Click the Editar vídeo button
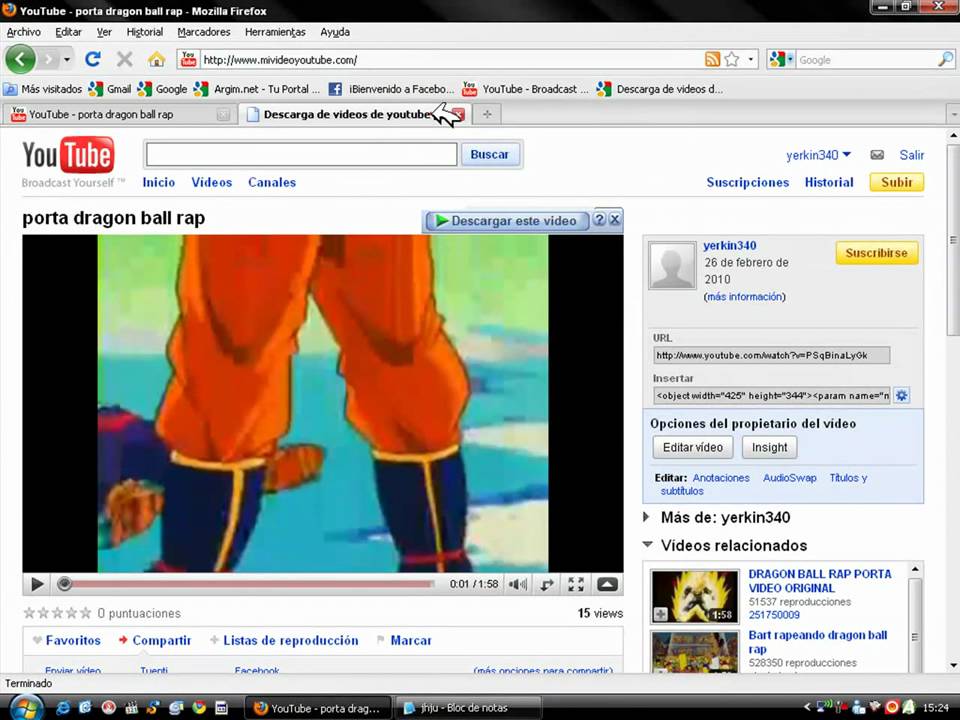Image resolution: width=960 pixels, height=720 pixels. click(x=692, y=447)
